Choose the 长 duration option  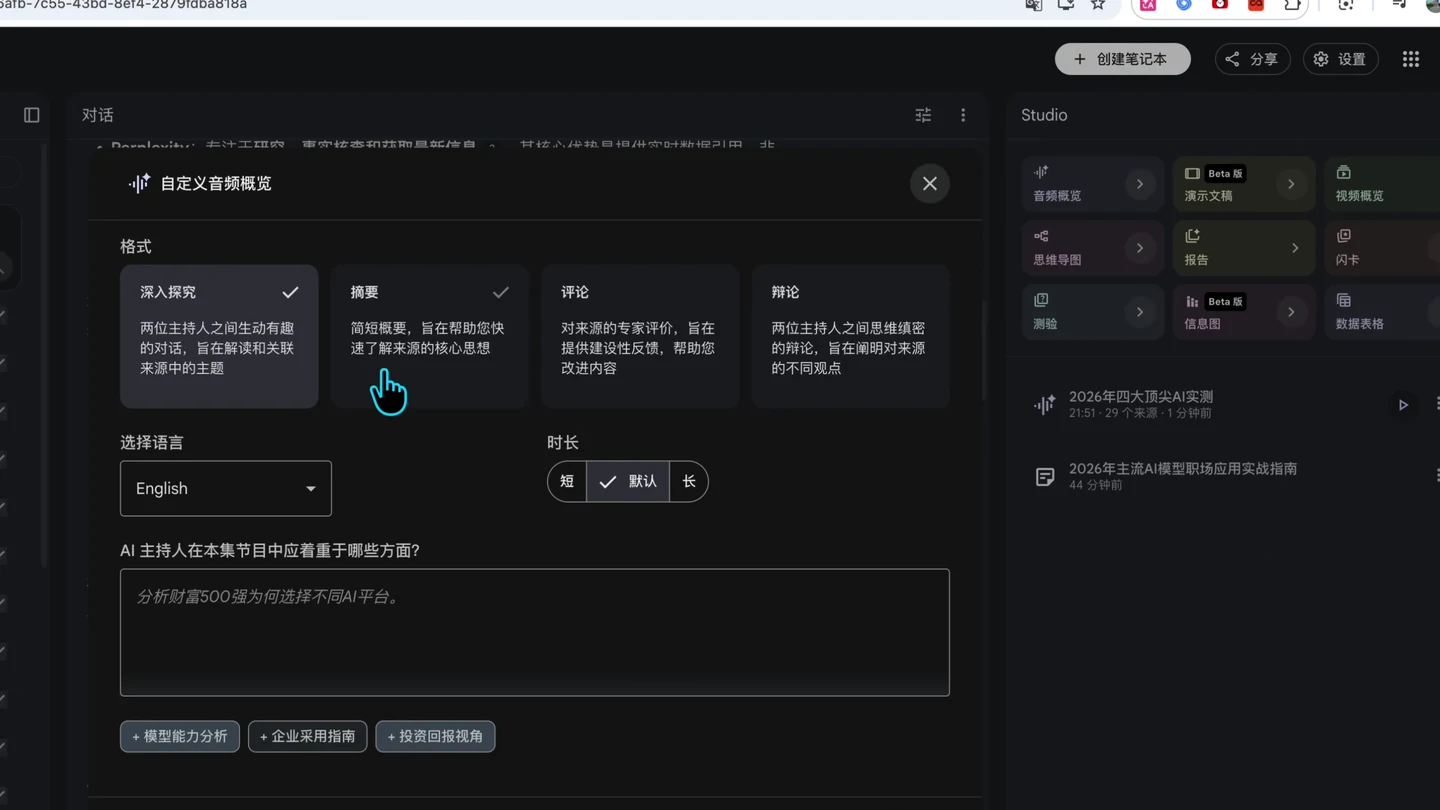tap(688, 481)
